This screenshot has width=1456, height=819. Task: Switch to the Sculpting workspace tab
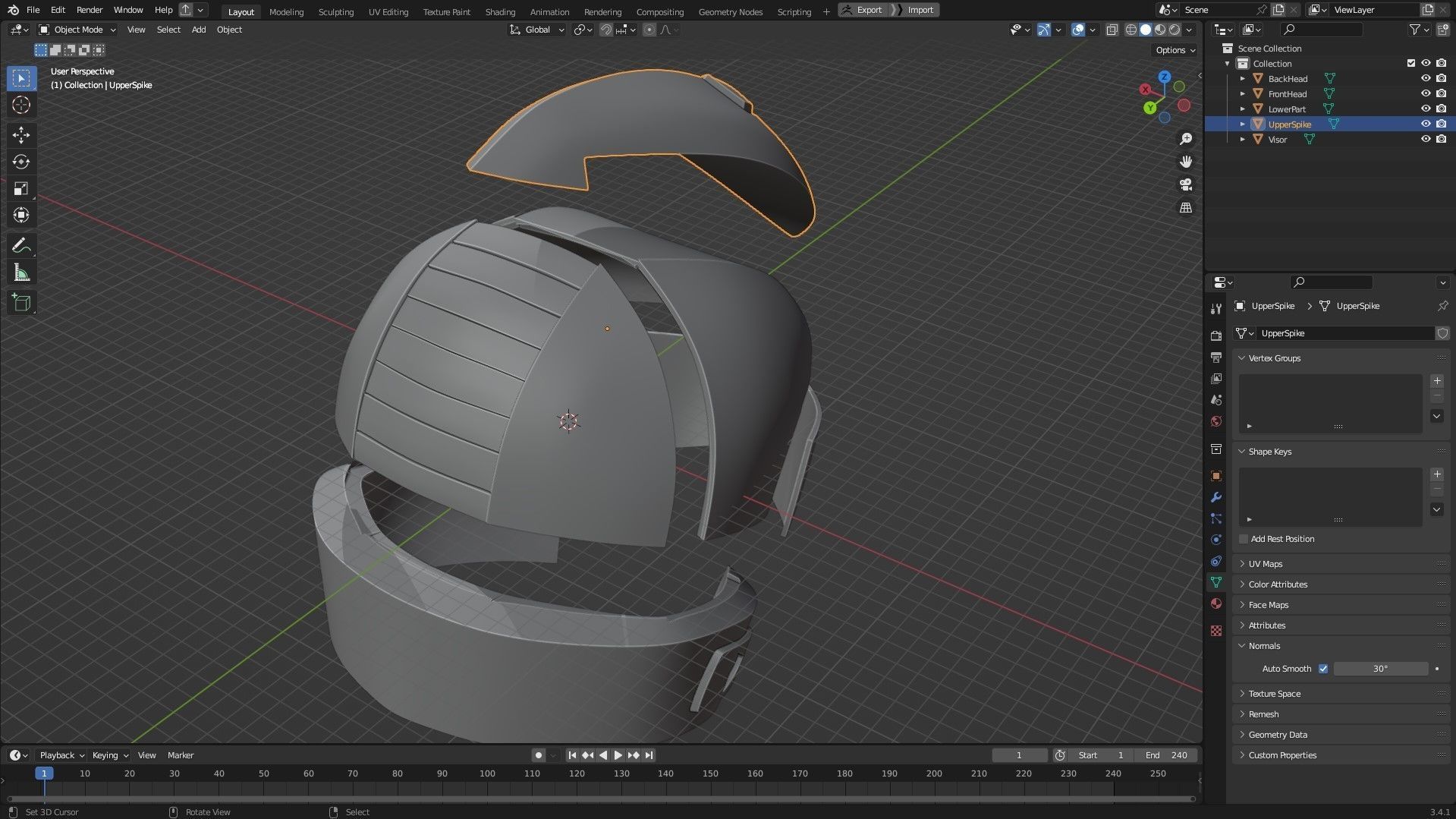335,11
